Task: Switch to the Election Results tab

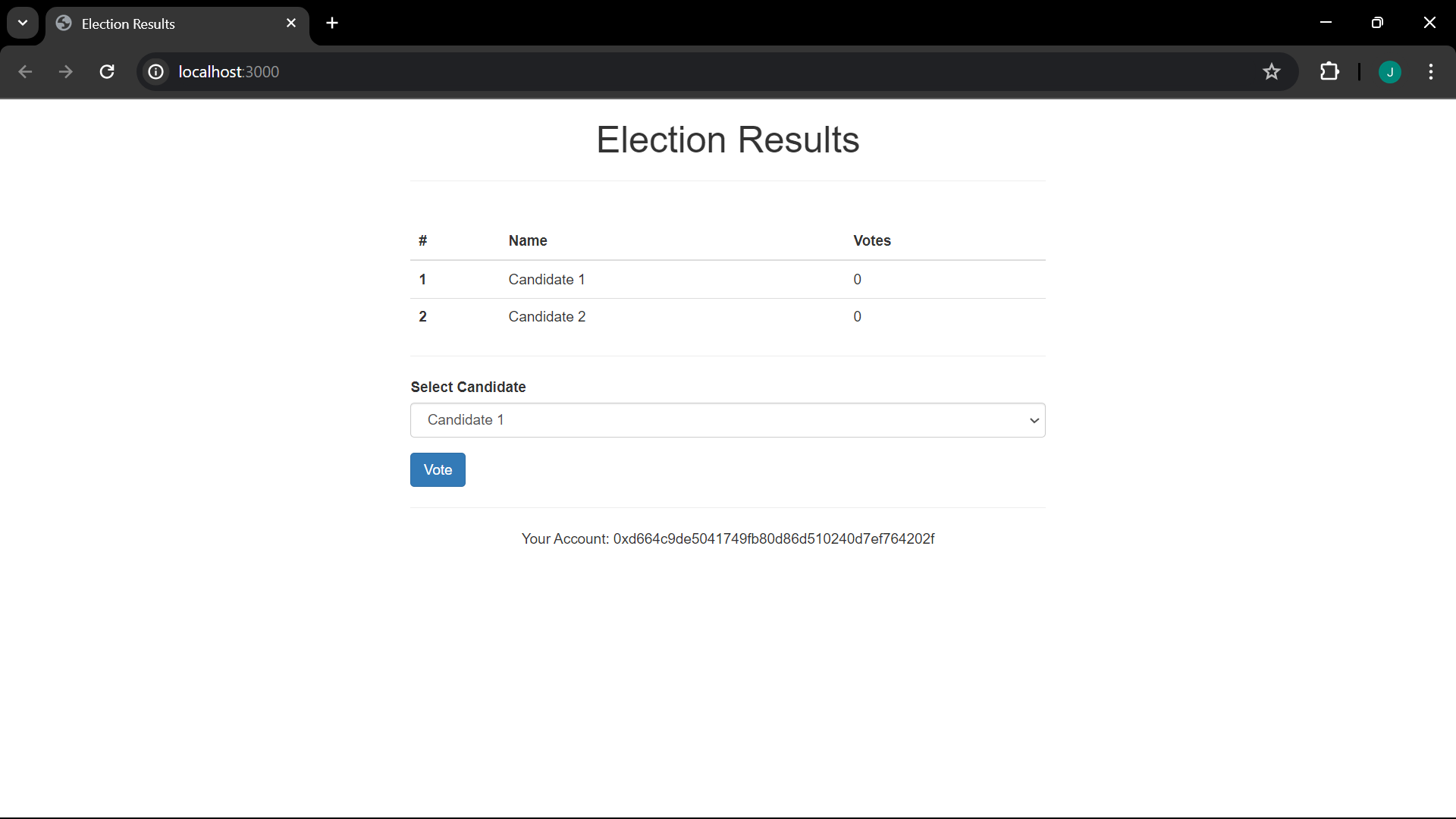Action: click(167, 24)
